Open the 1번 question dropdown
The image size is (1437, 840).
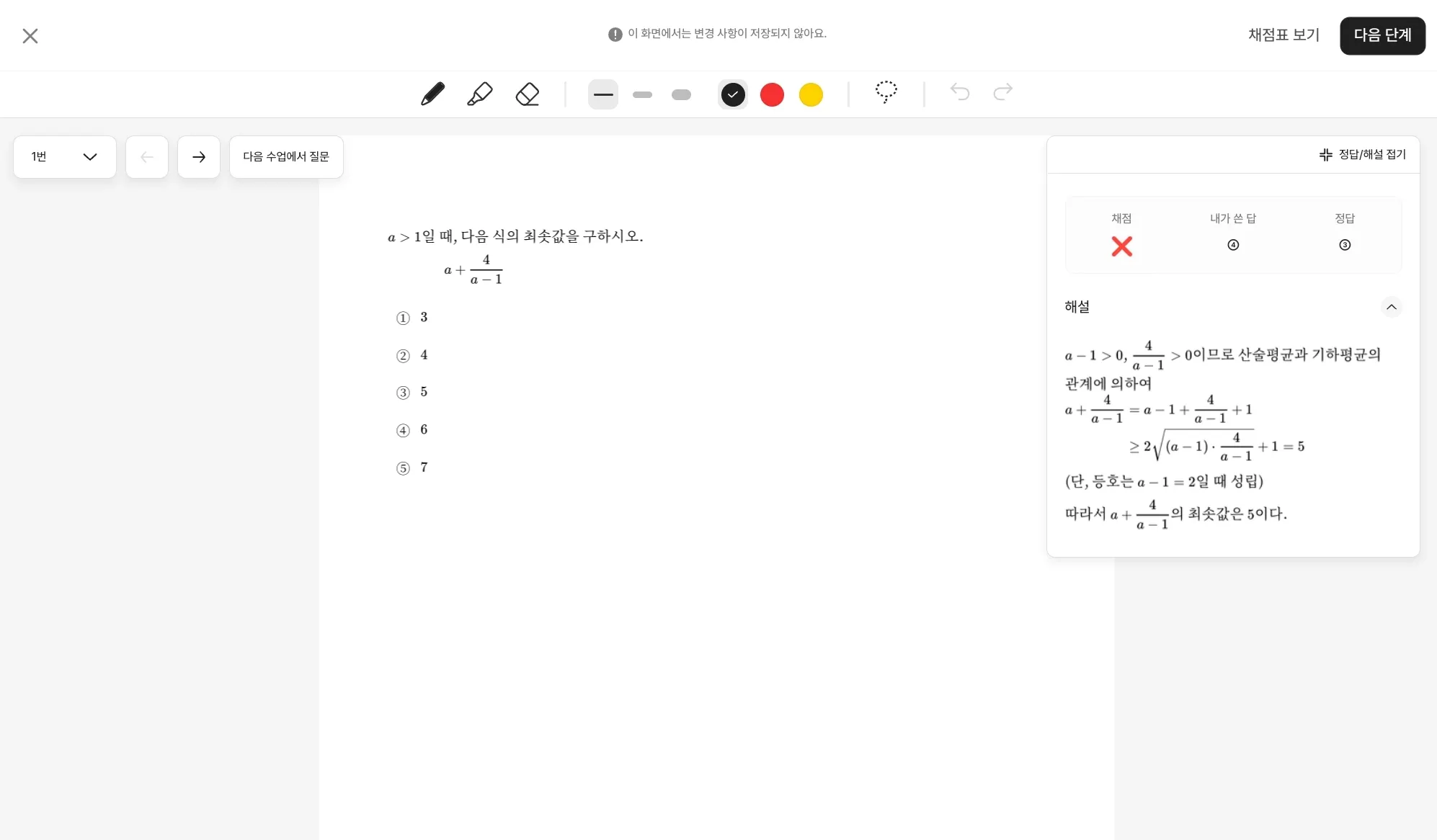tap(65, 157)
